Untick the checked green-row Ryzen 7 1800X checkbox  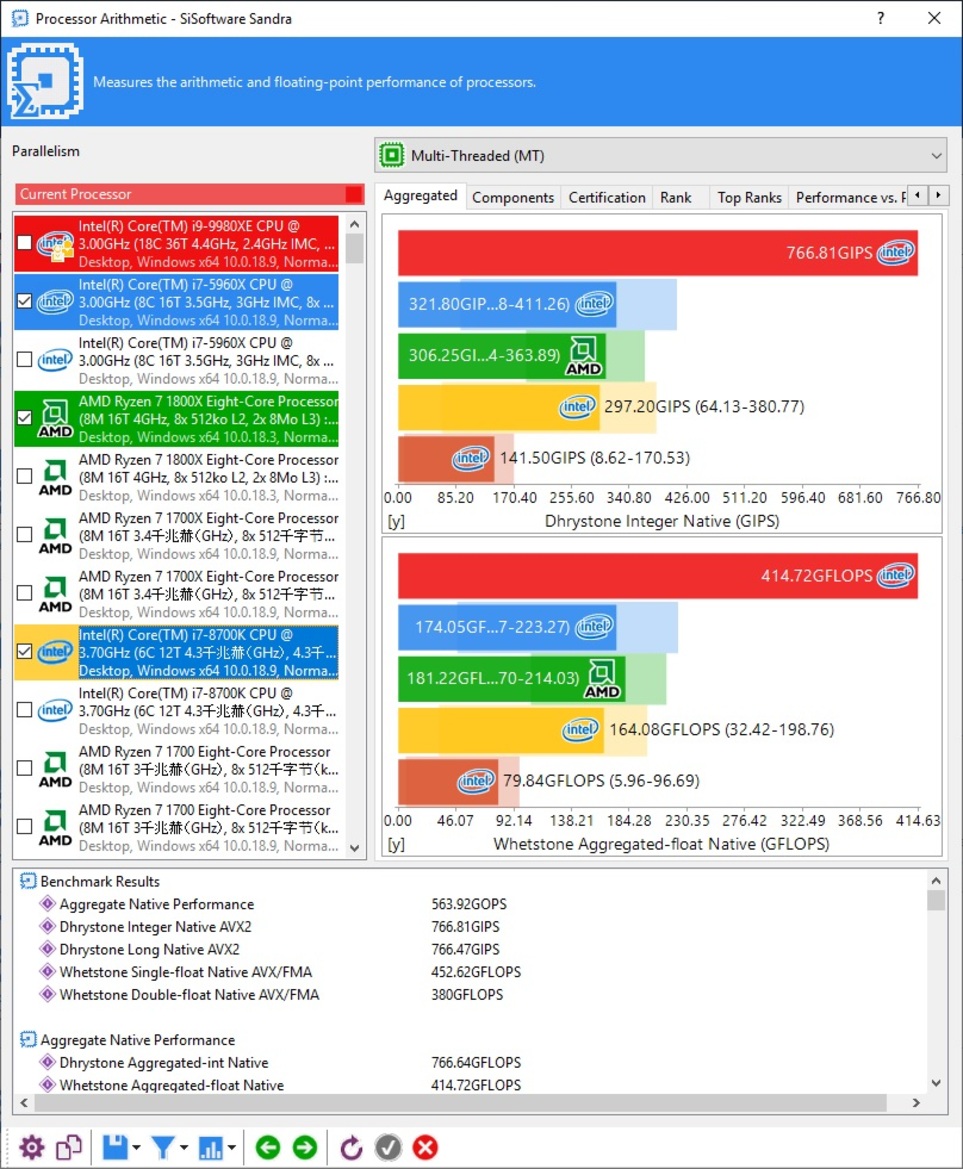tap(25, 418)
